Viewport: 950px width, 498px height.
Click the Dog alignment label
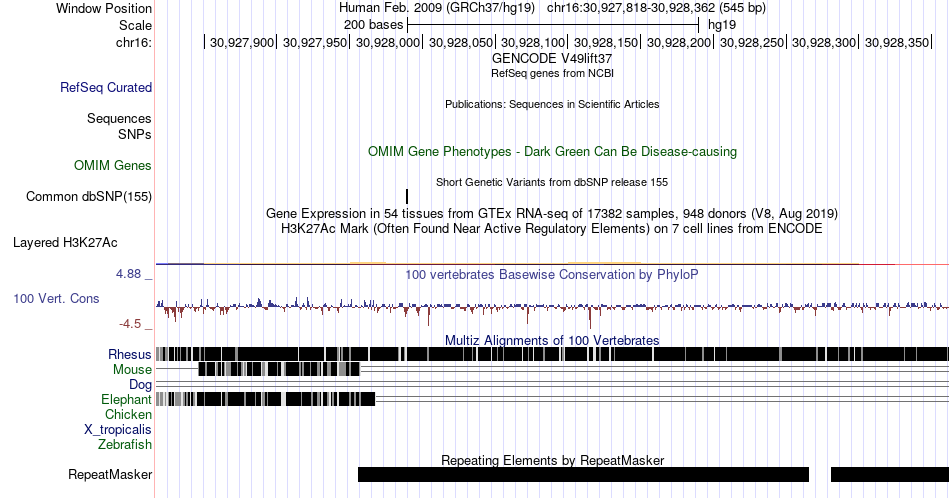pos(140,385)
